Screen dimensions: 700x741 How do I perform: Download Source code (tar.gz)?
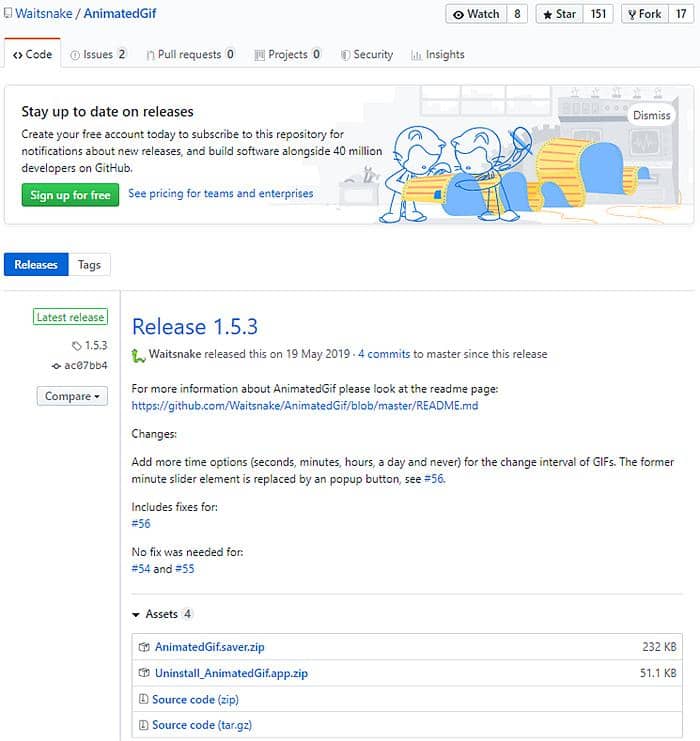tap(202, 725)
